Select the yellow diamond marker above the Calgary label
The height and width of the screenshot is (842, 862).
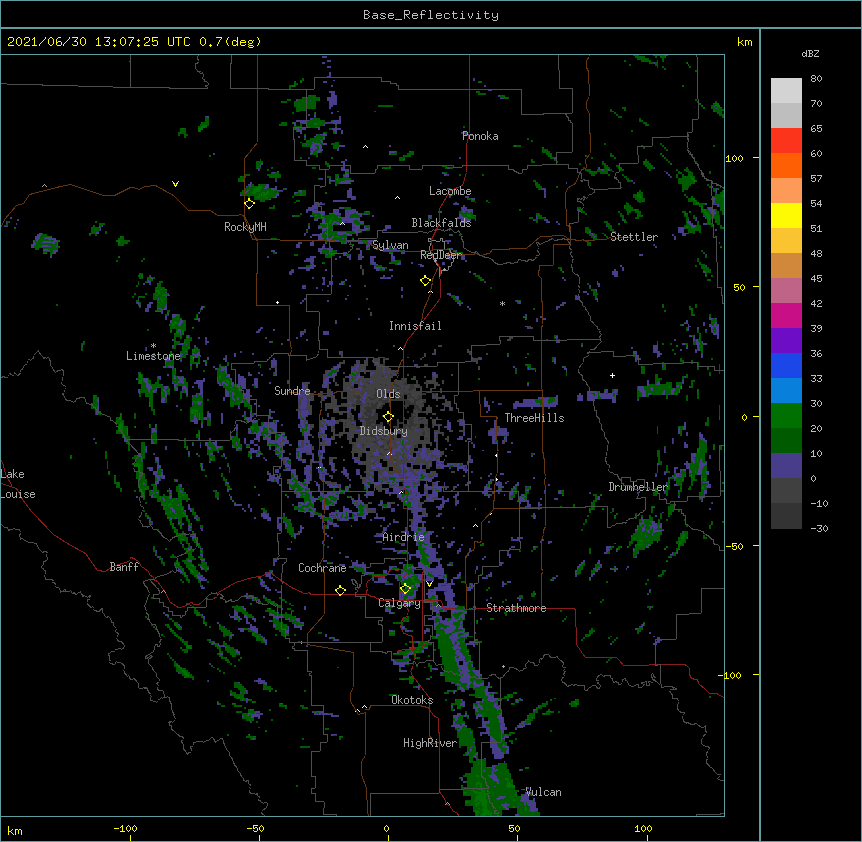[406, 589]
